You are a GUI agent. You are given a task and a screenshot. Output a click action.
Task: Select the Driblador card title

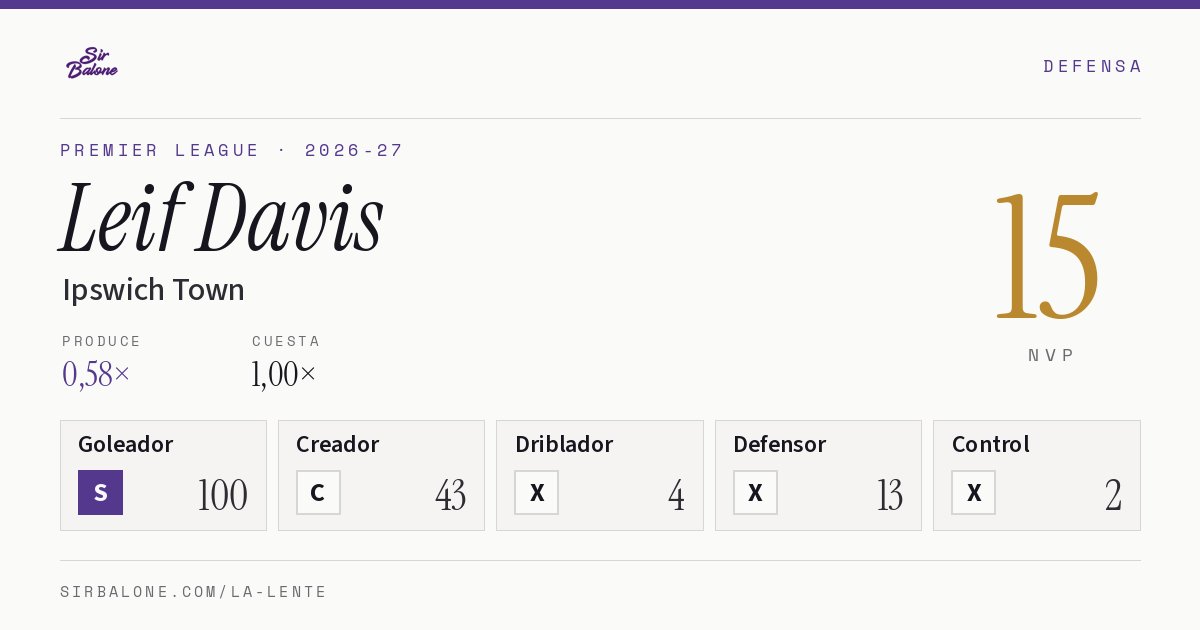coord(564,444)
